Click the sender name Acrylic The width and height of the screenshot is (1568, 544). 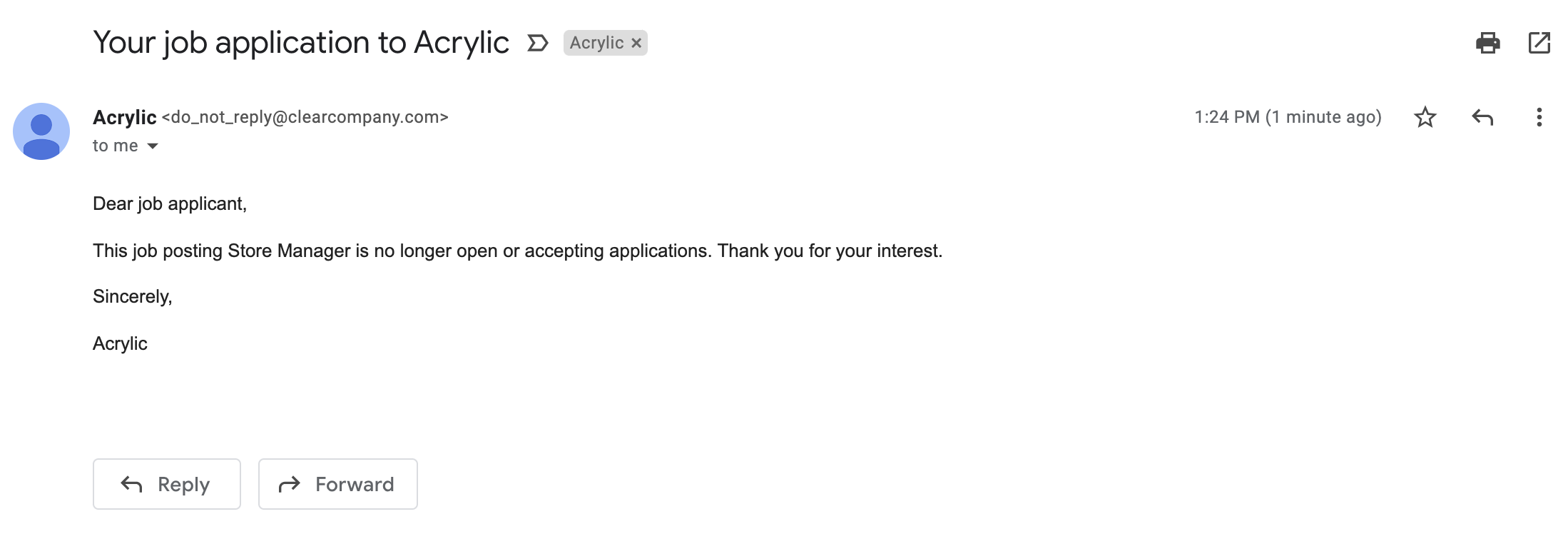click(x=125, y=117)
